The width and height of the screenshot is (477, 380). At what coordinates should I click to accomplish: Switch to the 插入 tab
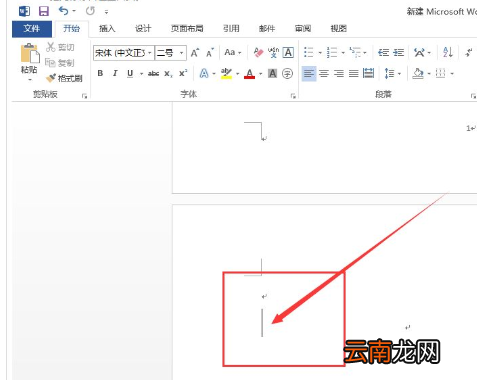(107, 29)
